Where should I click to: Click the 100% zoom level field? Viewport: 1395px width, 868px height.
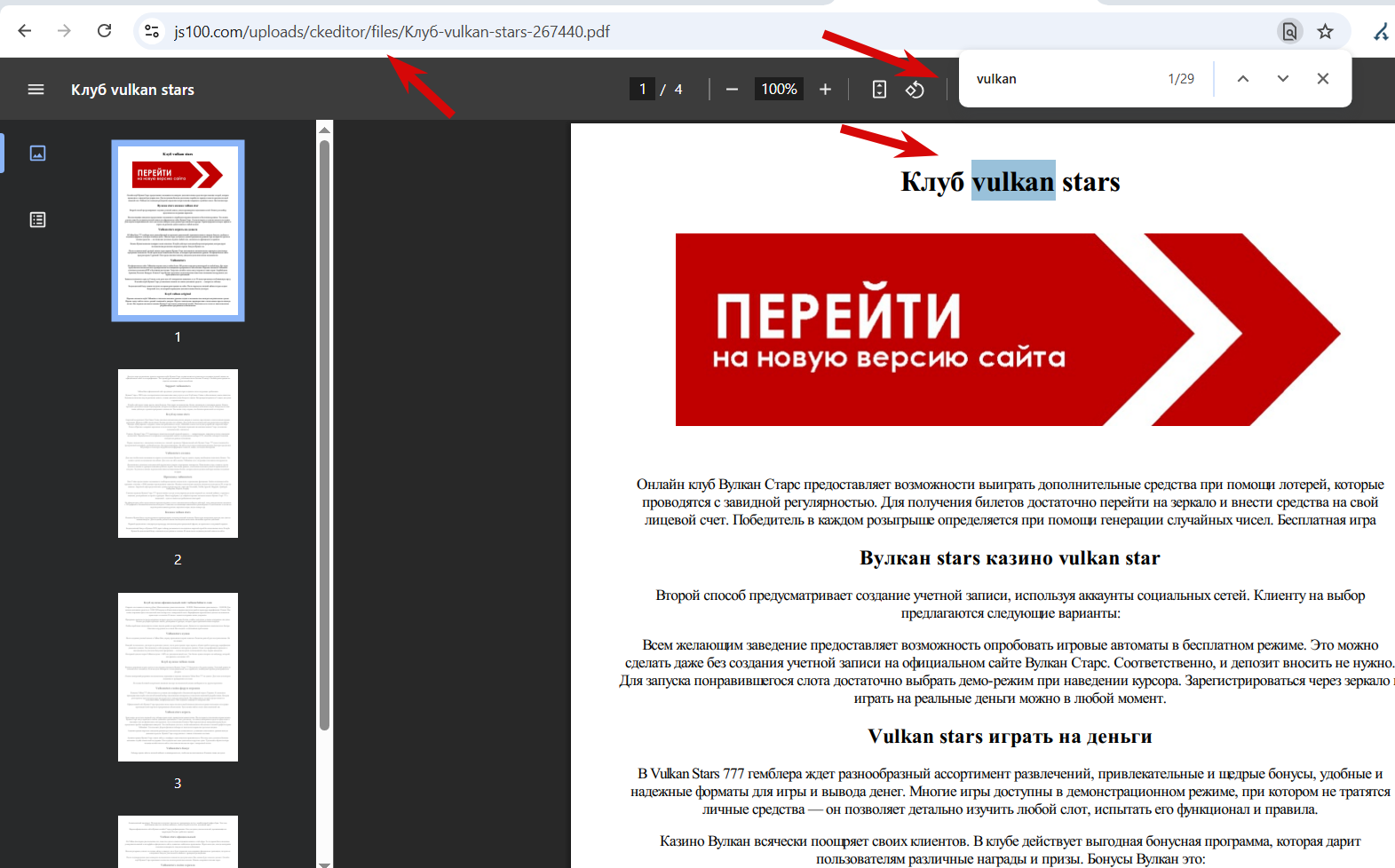[779, 89]
